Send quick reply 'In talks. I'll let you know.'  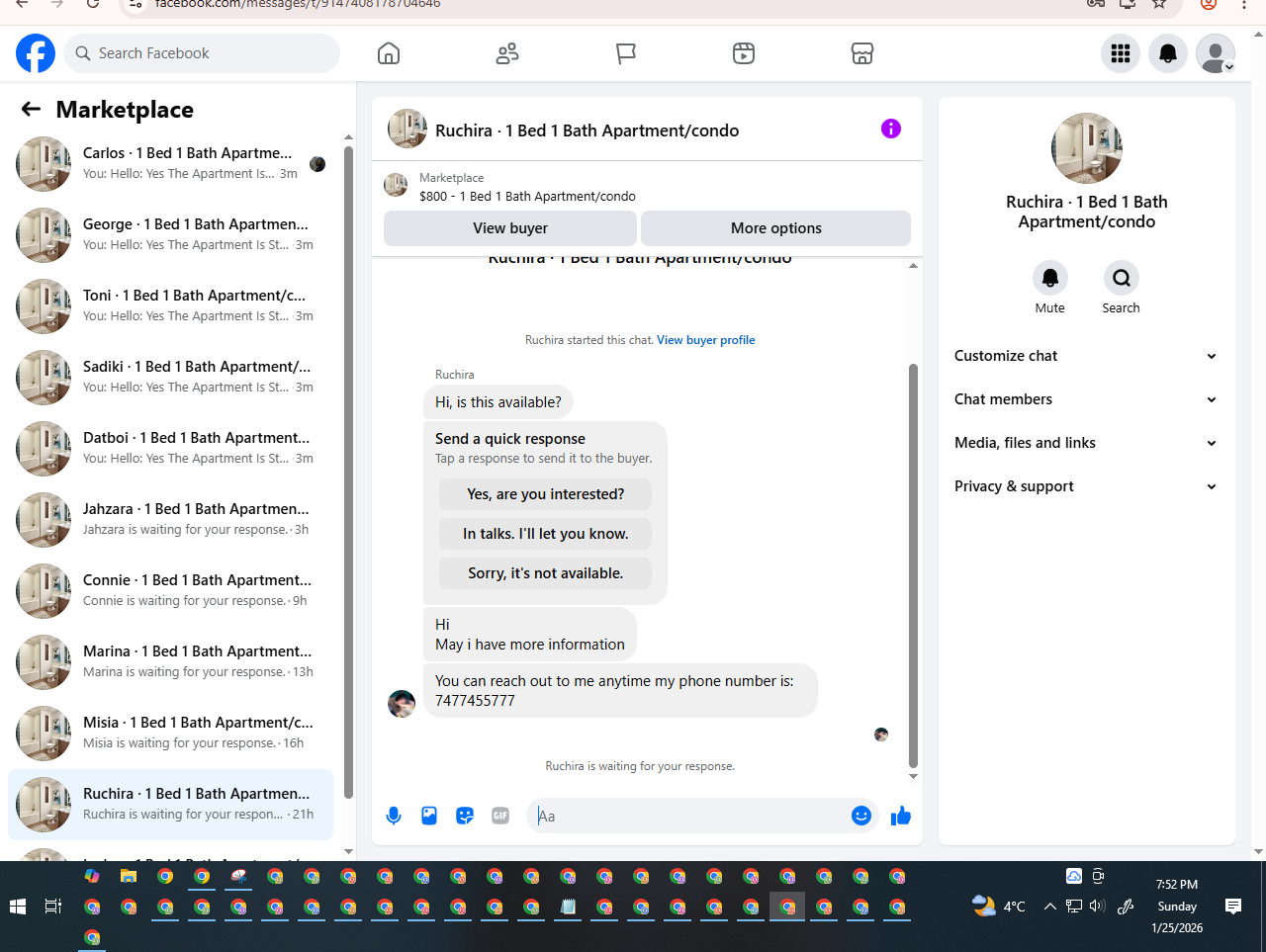(546, 534)
